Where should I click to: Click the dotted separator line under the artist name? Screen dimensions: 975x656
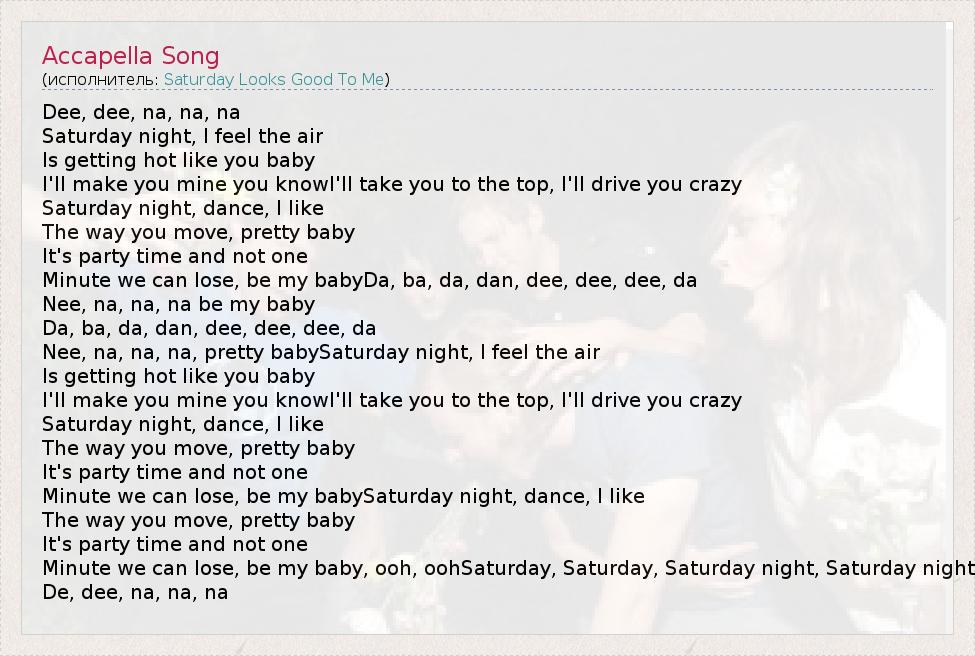tap(488, 90)
